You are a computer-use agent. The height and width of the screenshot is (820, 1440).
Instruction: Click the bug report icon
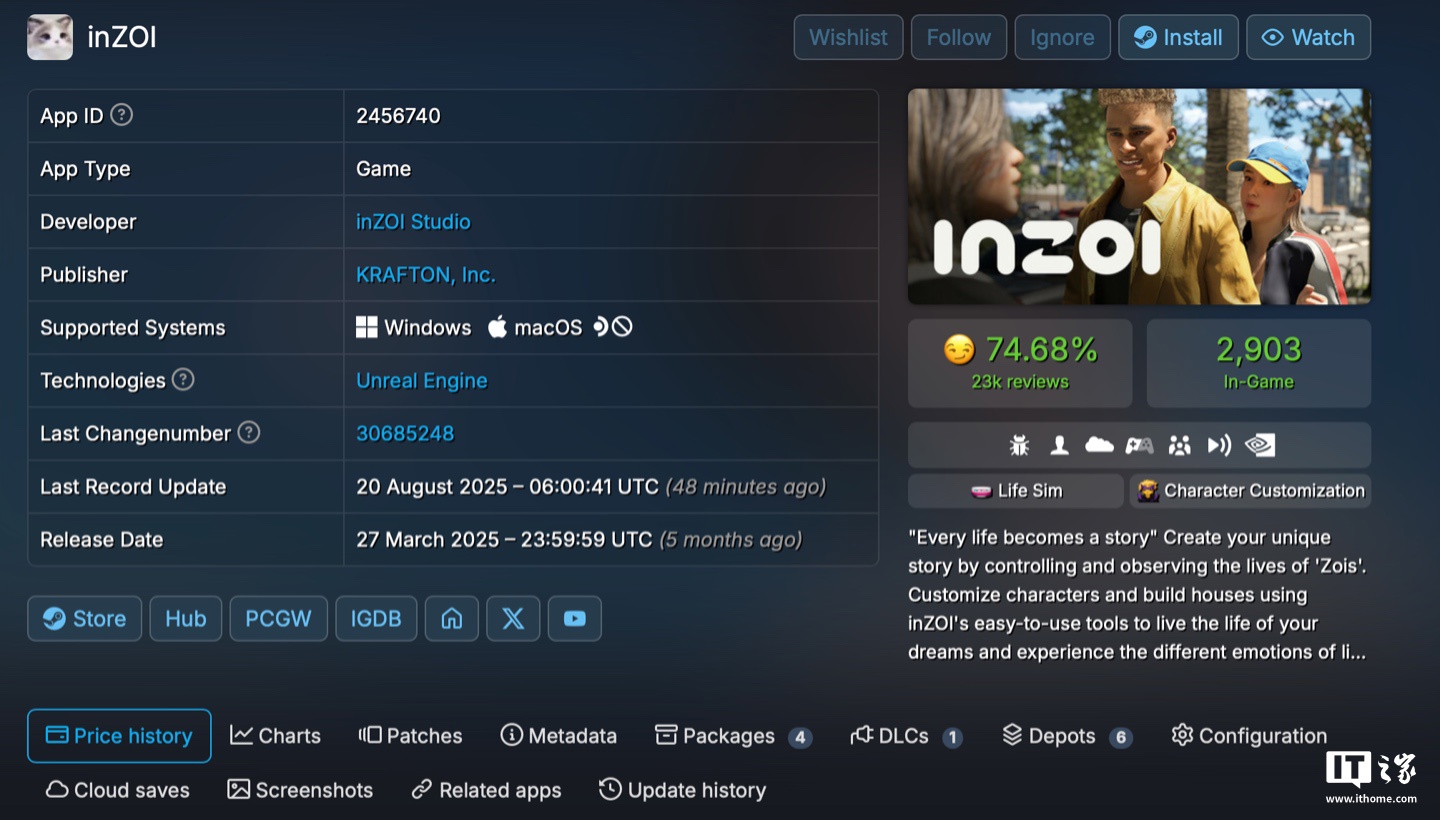pos(1019,445)
